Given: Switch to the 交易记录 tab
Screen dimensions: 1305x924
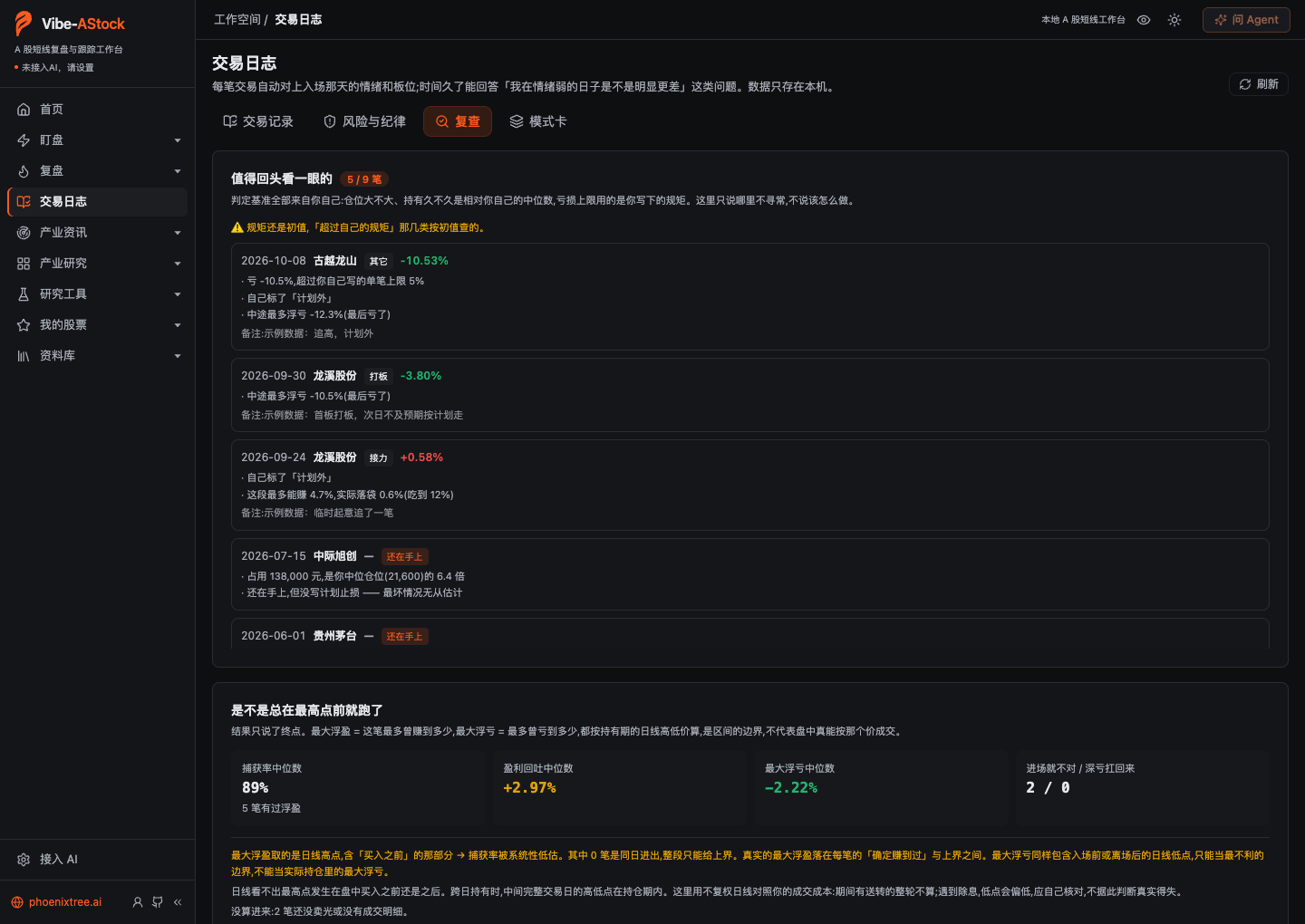Looking at the screenshot, I should pos(258,121).
